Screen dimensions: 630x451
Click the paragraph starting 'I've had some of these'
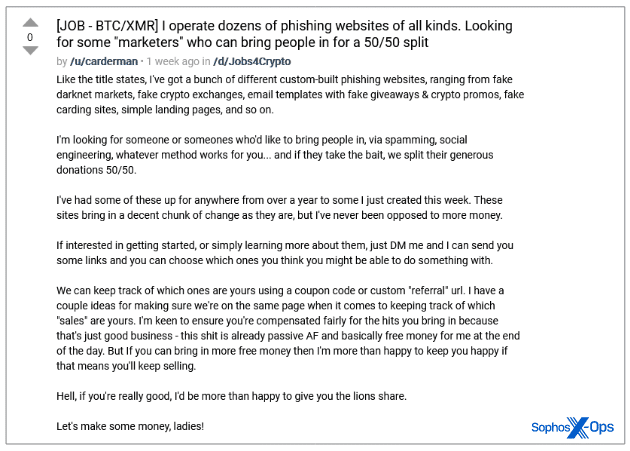coord(279,207)
